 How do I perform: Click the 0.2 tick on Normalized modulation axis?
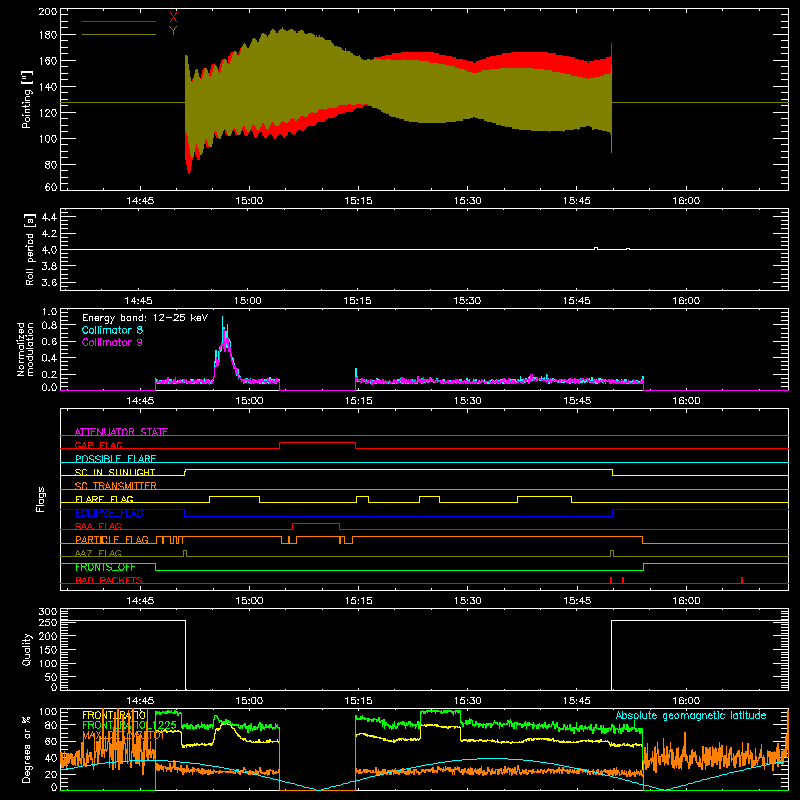(x=49, y=374)
